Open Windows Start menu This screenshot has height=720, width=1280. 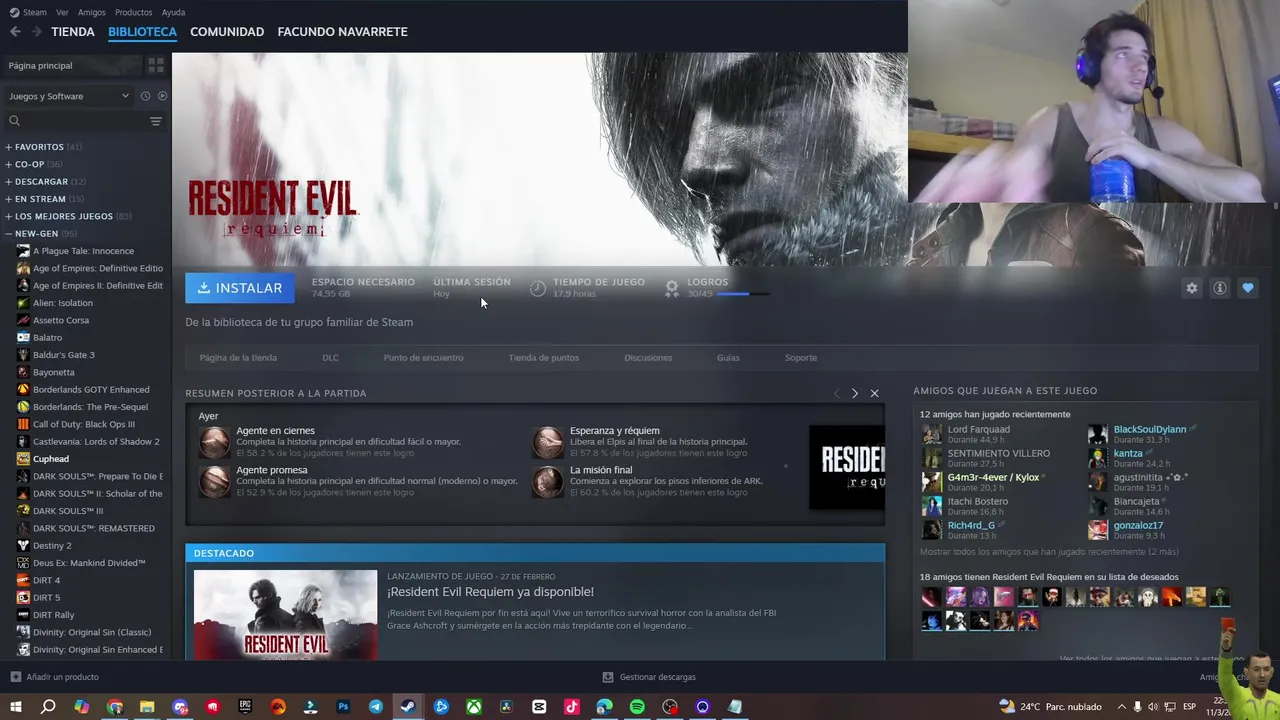(x=15, y=707)
